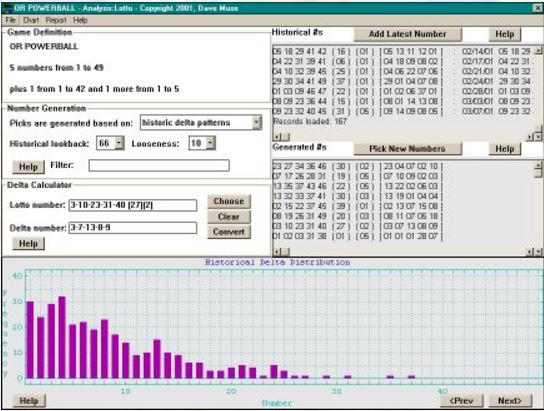Image resolution: width=544 pixels, height=411 pixels.
Task: Click the Choose button
Action: pyautogui.click(x=229, y=201)
